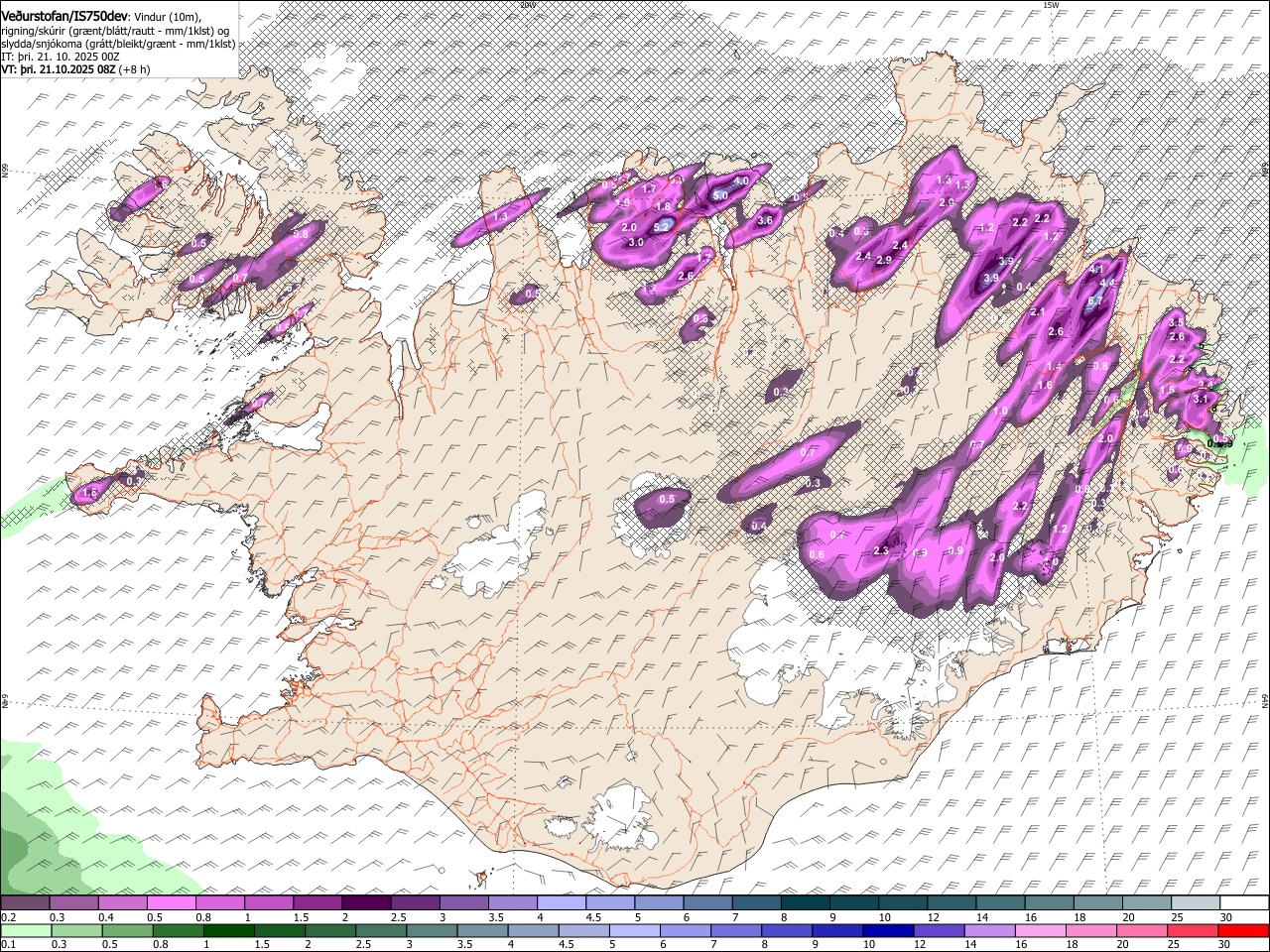Click the 'slydda/snjókoma' header description line

click(118, 44)
